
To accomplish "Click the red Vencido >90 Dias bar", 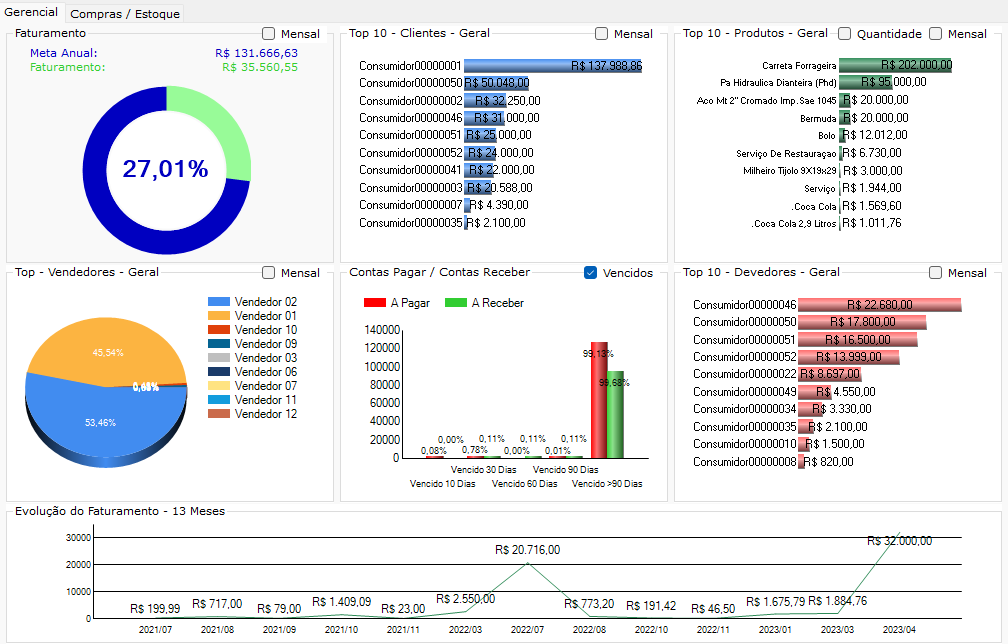I will point(599,400).
